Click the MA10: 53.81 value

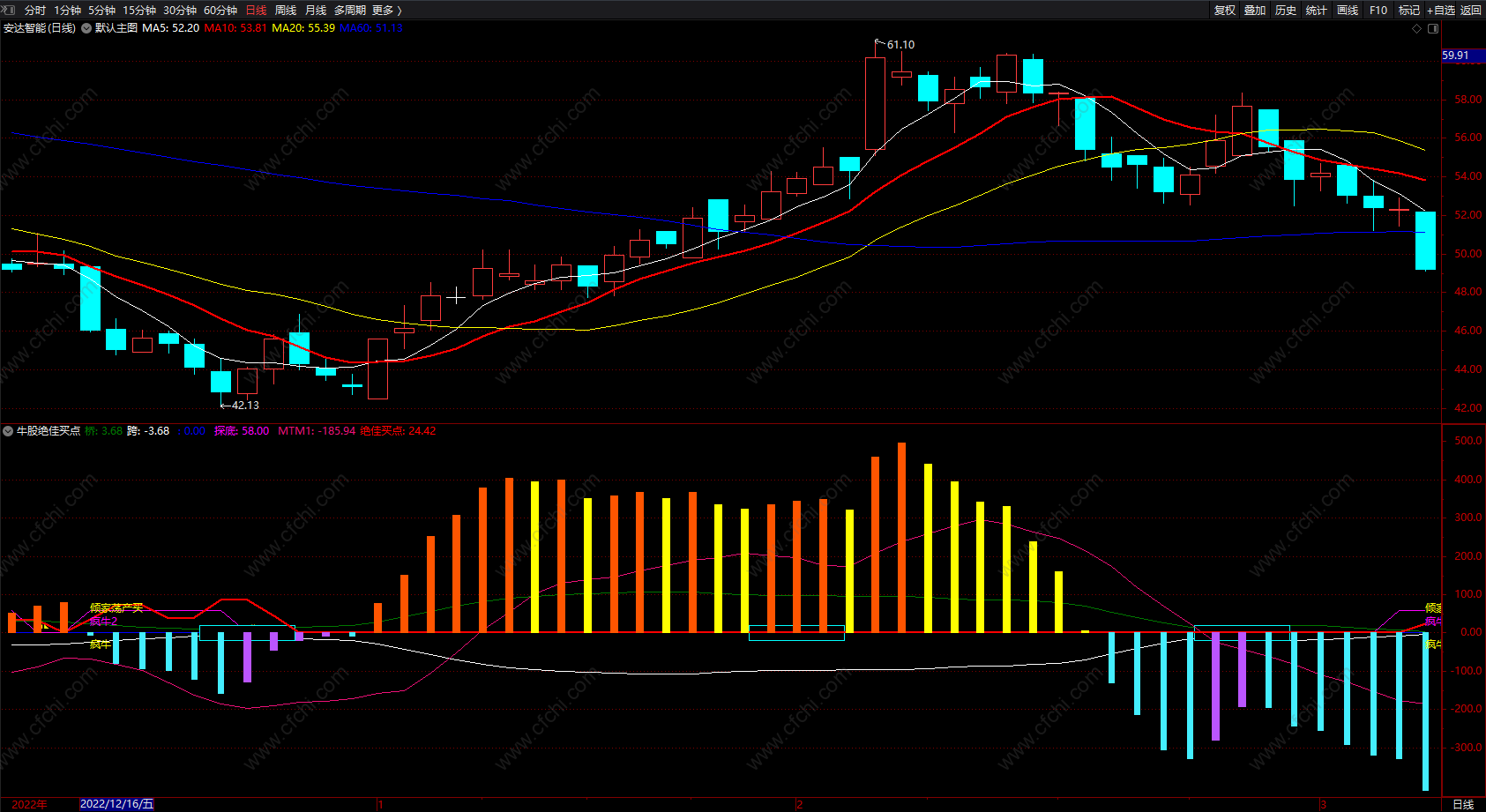[x=235, y=28]
